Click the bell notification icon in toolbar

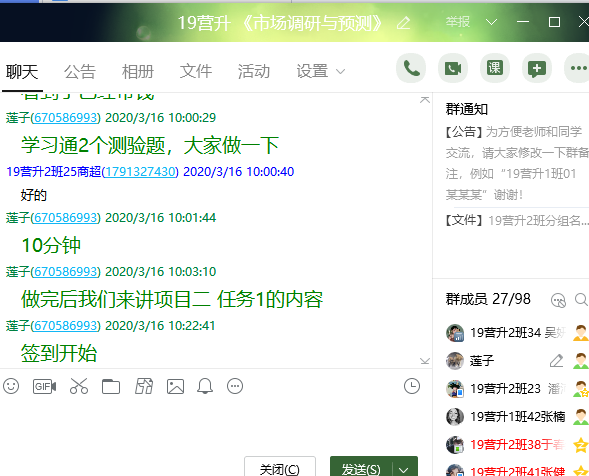(x=205, y=386)
